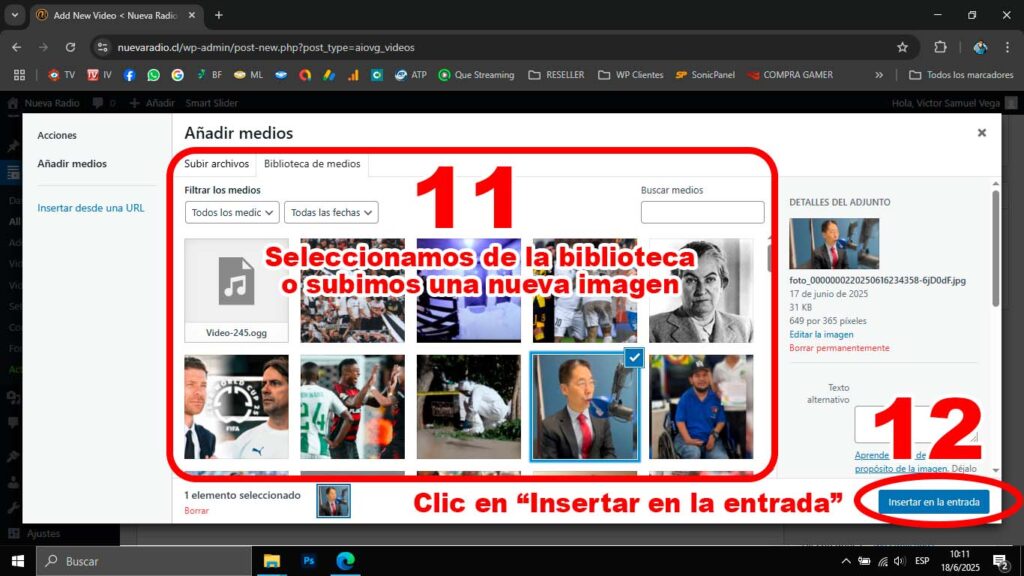Open the tab search dropdown arrow
Viewport: 1024px width, 576px height.
coord(14,15)
